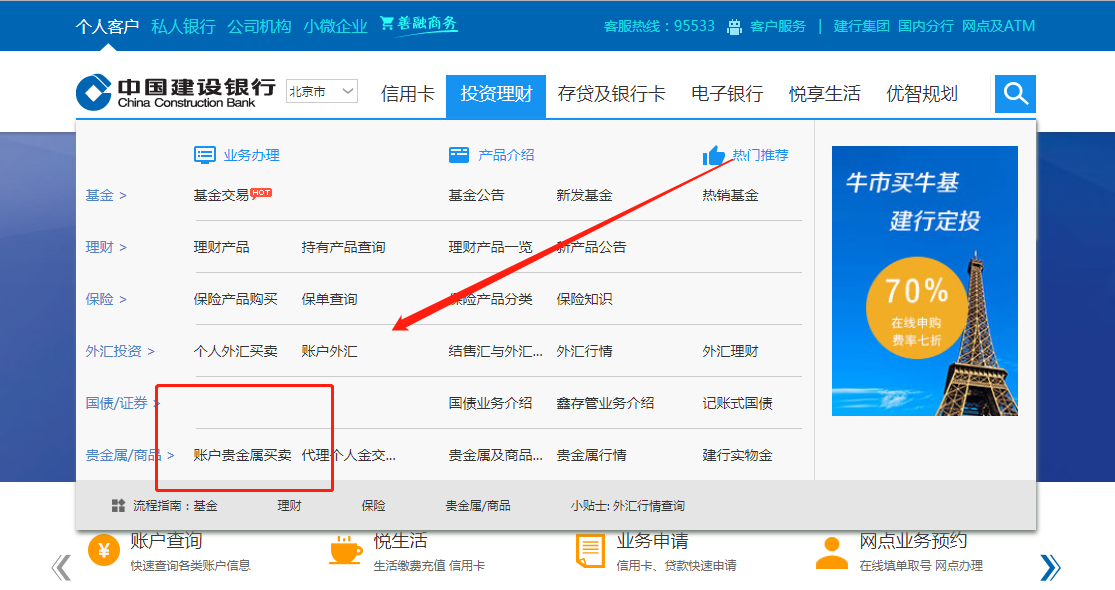This screenshot has width=1115, height=590.
Task: Click the 流程指南 grid icon
Action: coord(119,505)
